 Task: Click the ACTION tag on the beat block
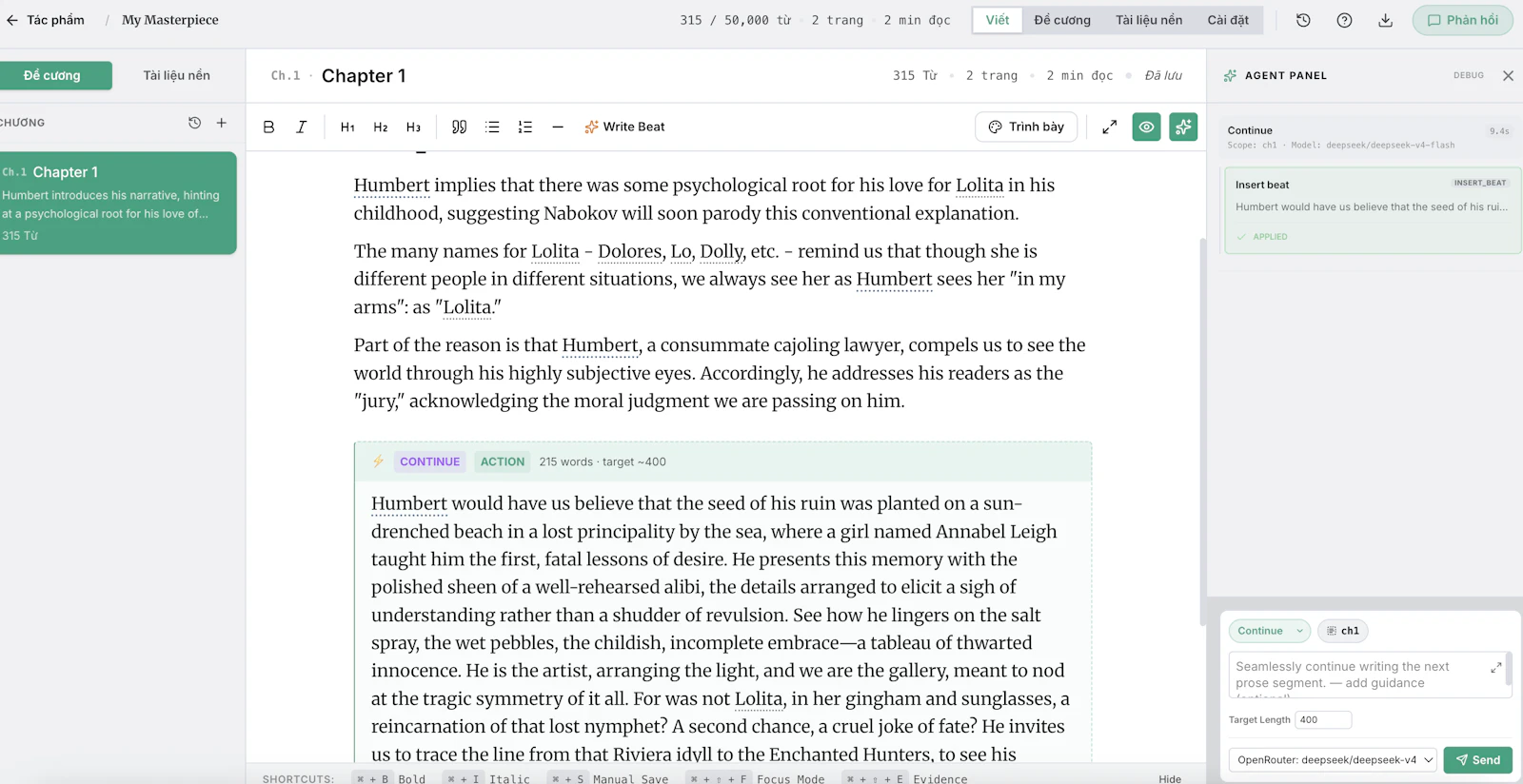(x=503, y=461)
